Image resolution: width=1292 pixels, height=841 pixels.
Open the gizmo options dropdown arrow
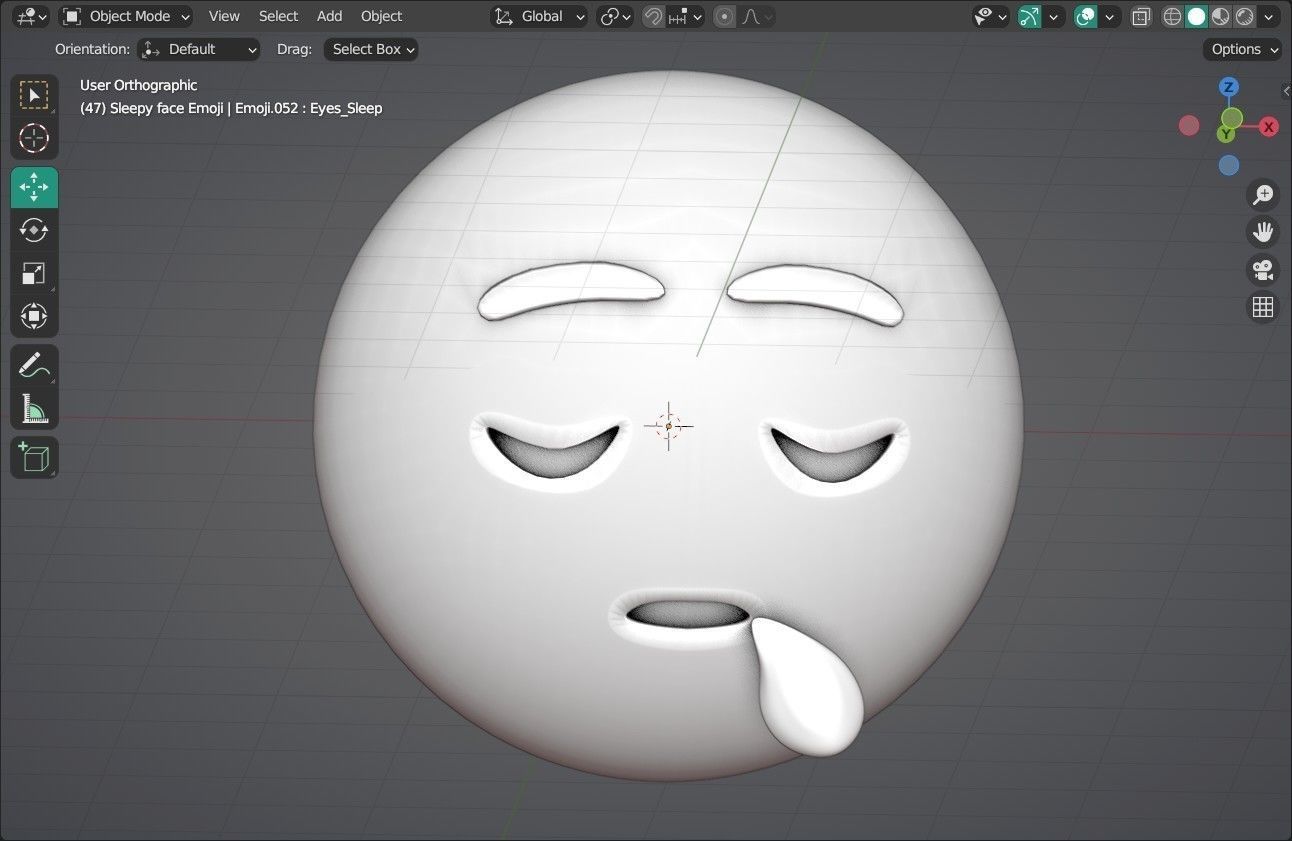(x=1053, y=16)
